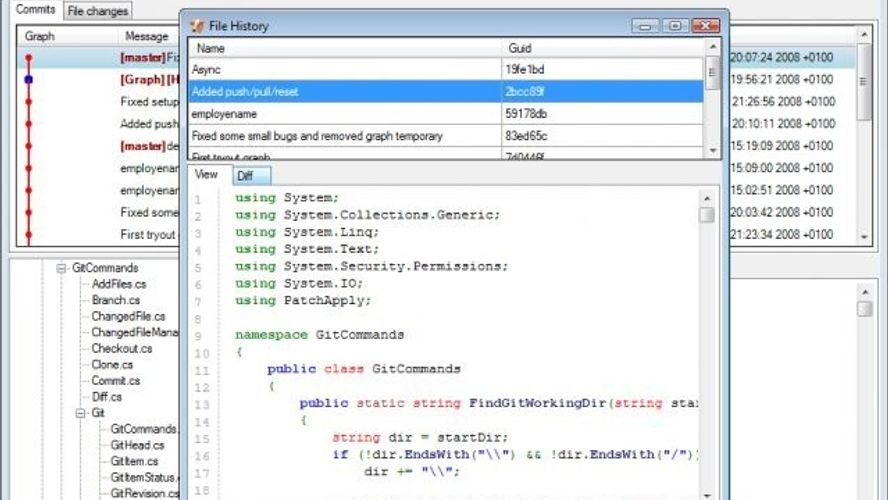This screenshot has height=500, width=888.
Task: Click 'public class GitCommands' code line
Action: point(364,369)
